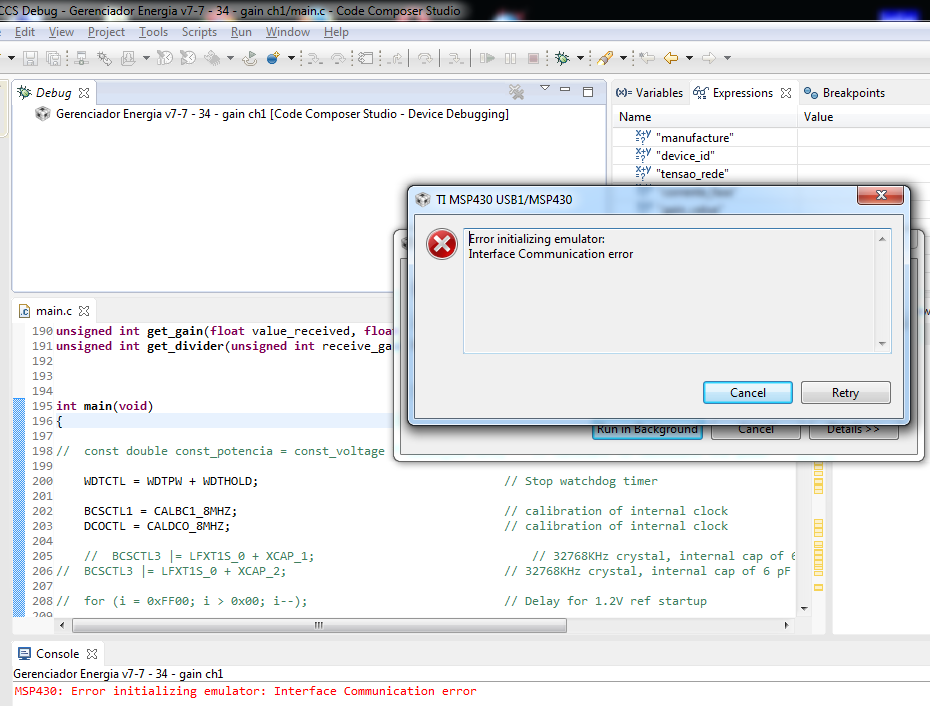
Task: Click the load program toolbar icon
Action: click(x=128, y=58)
